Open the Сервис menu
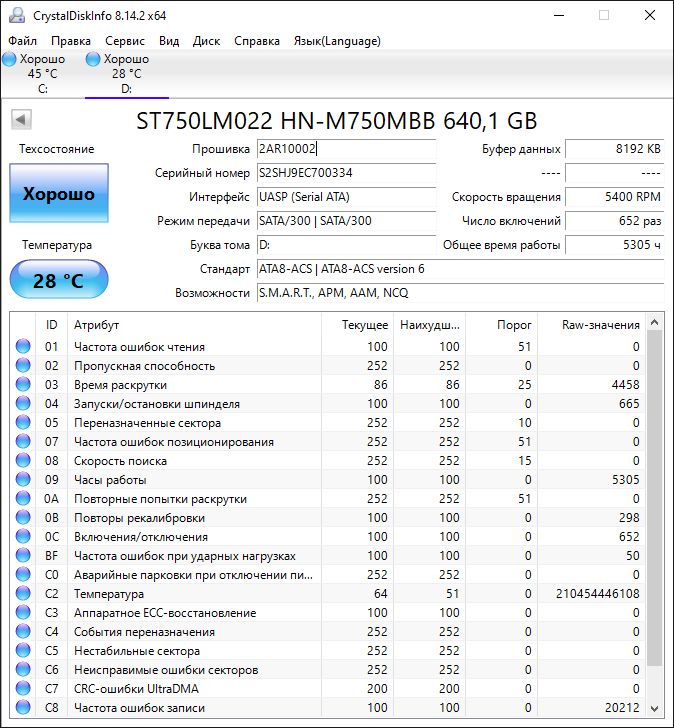Image resolution: width=674 pixels, height=728 pixels. point(125,41)
